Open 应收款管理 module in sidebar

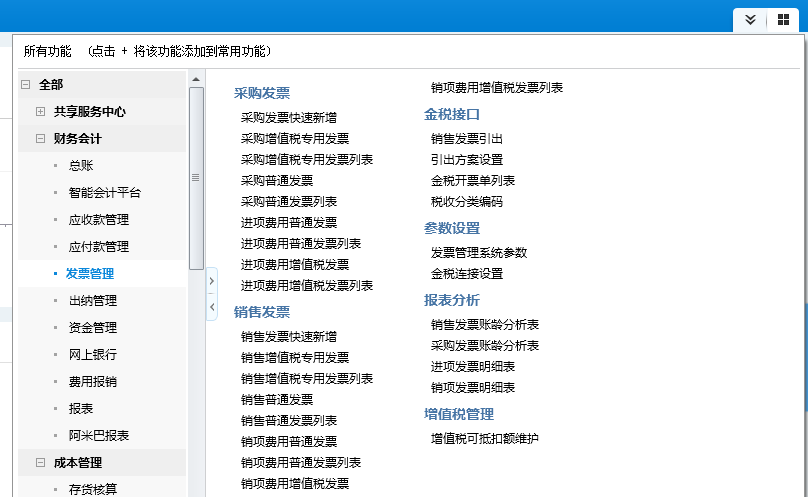point(98,220)
